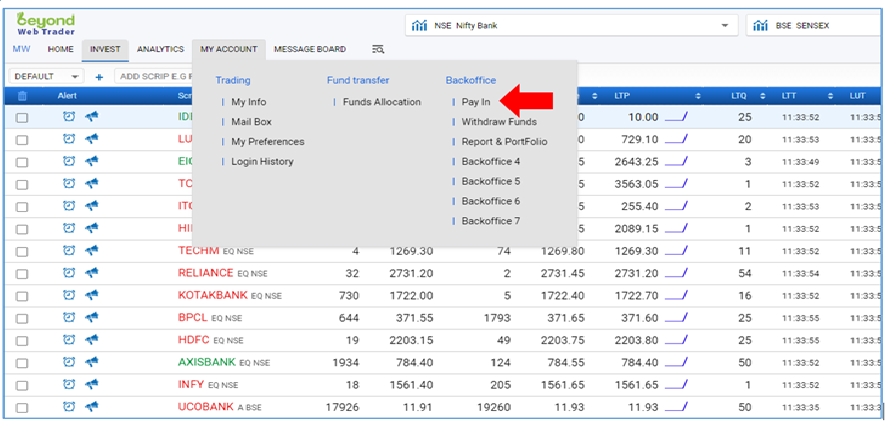Open Withdraw Funds under Backoffice
The height and width of the screenshot is (424, 889).
(x=498, y=122)
